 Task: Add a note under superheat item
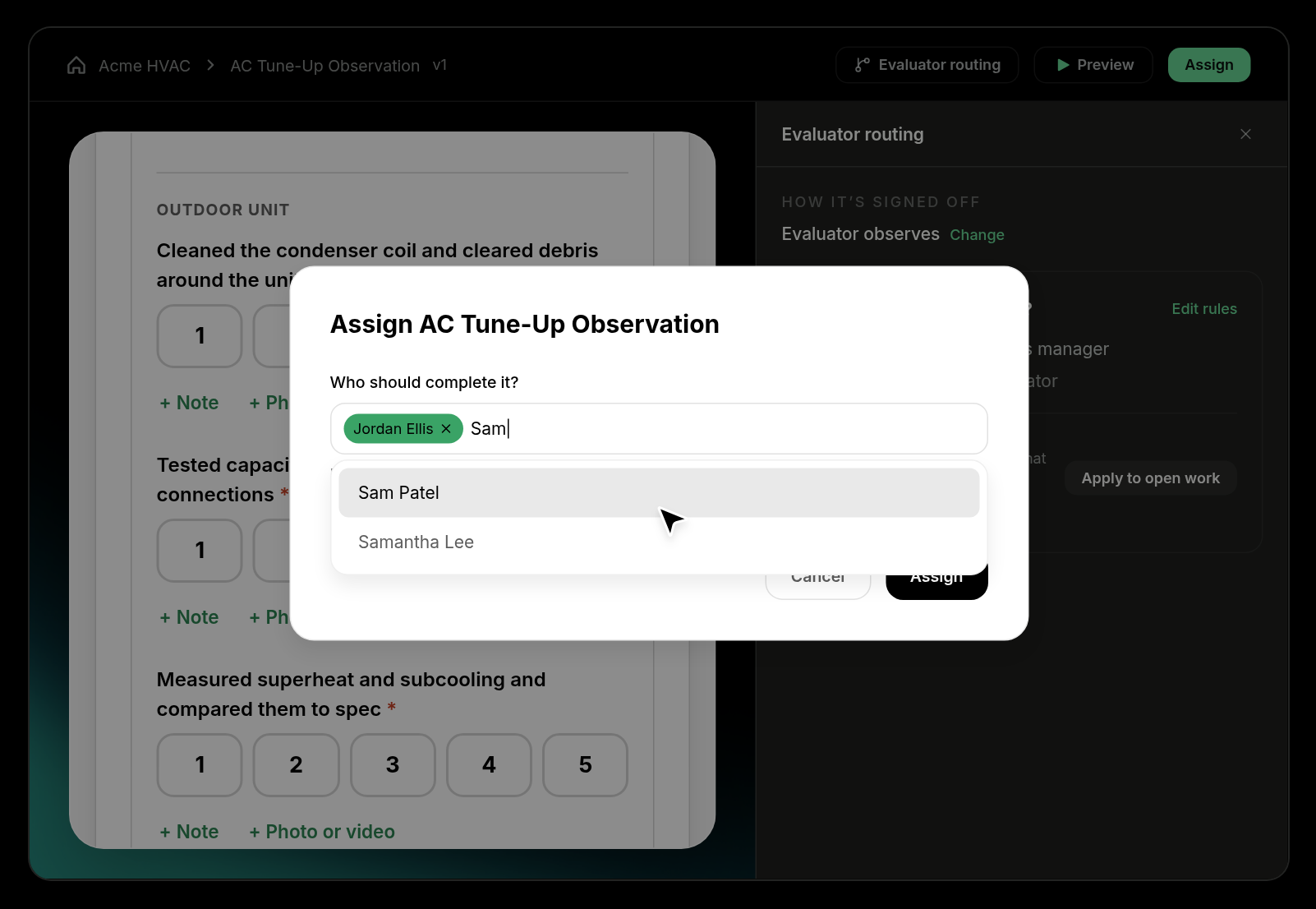(x=189, y=832)
